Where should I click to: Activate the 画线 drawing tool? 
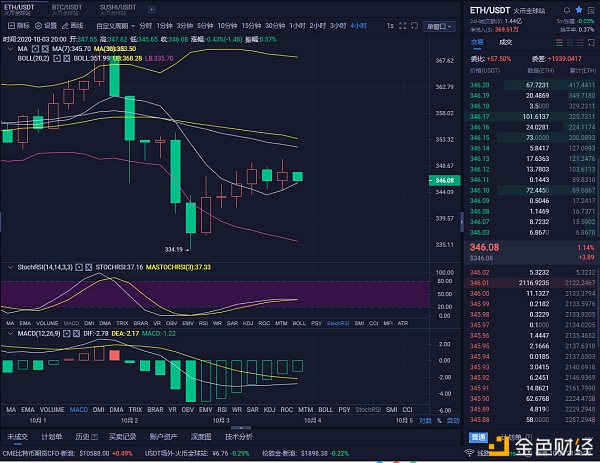(x=73, y=26)
